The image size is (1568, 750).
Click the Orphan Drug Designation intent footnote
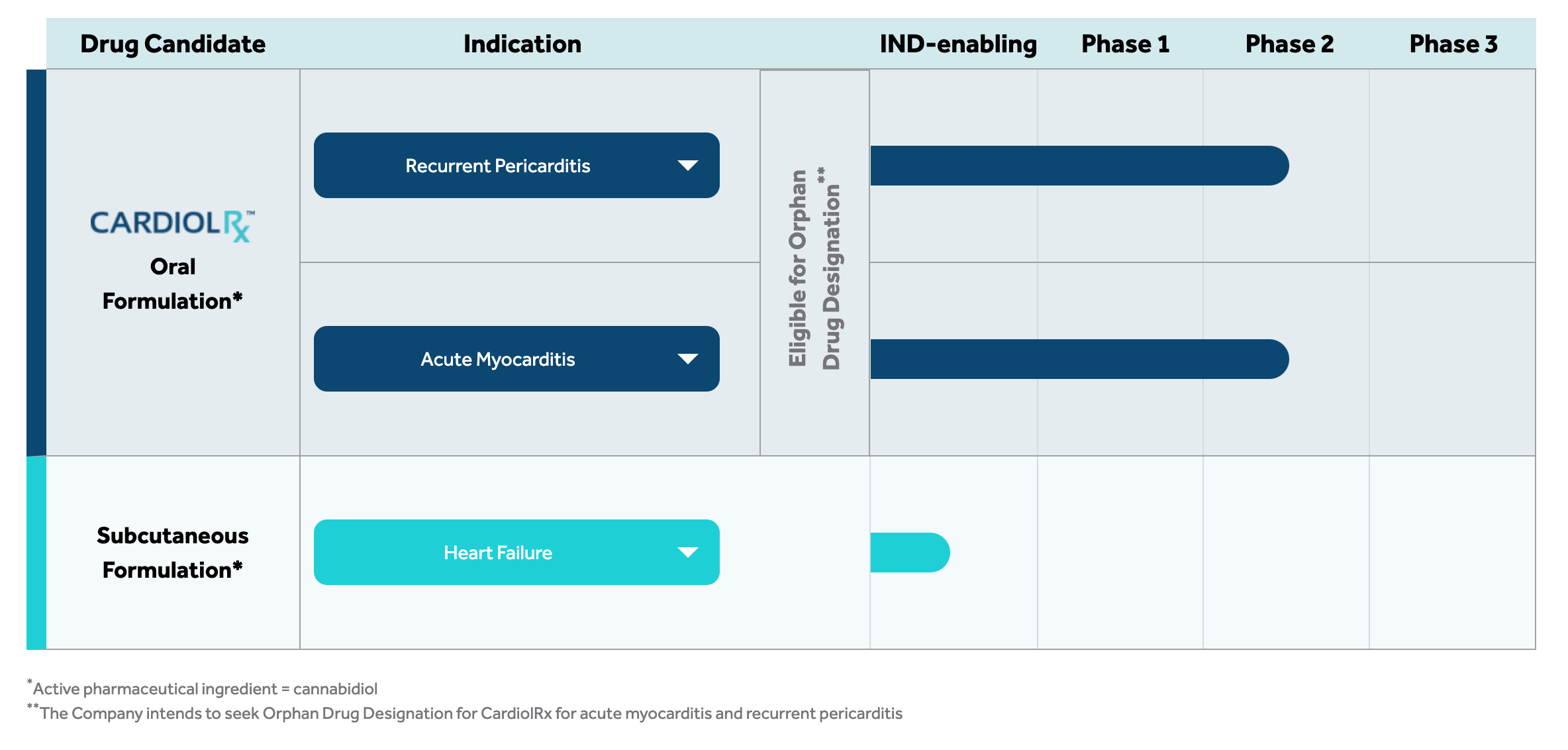(x=470, y=714)
